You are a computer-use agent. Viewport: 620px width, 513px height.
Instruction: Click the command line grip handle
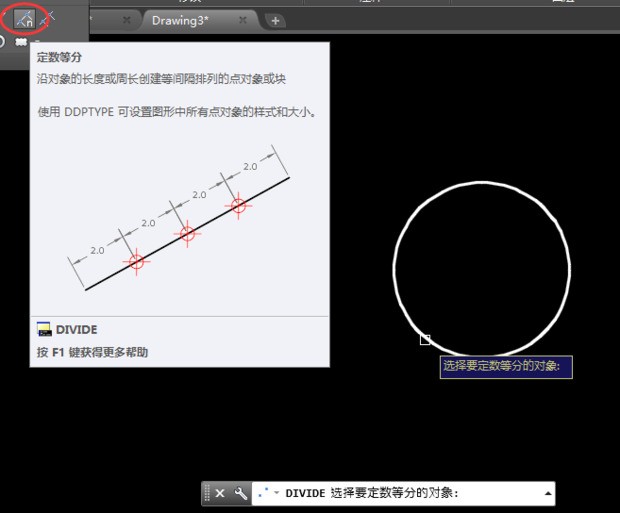coord(207,493)
